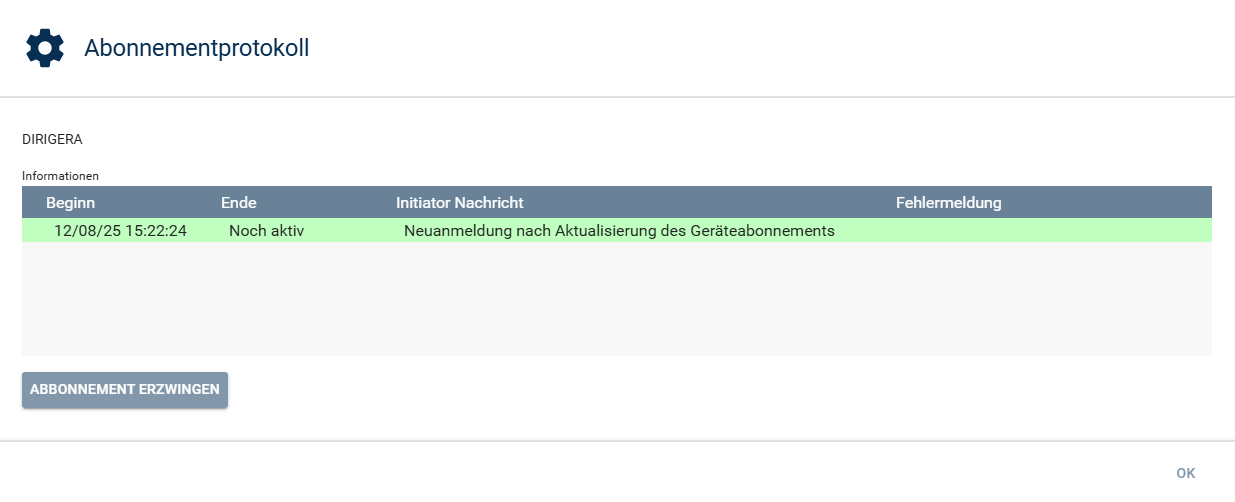Click the Informationen label above the table

(60, 176)
